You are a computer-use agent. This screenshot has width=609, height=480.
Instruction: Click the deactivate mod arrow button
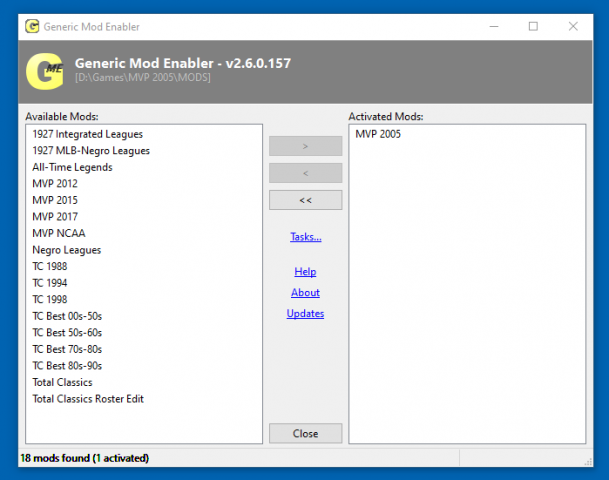point(305,173)
